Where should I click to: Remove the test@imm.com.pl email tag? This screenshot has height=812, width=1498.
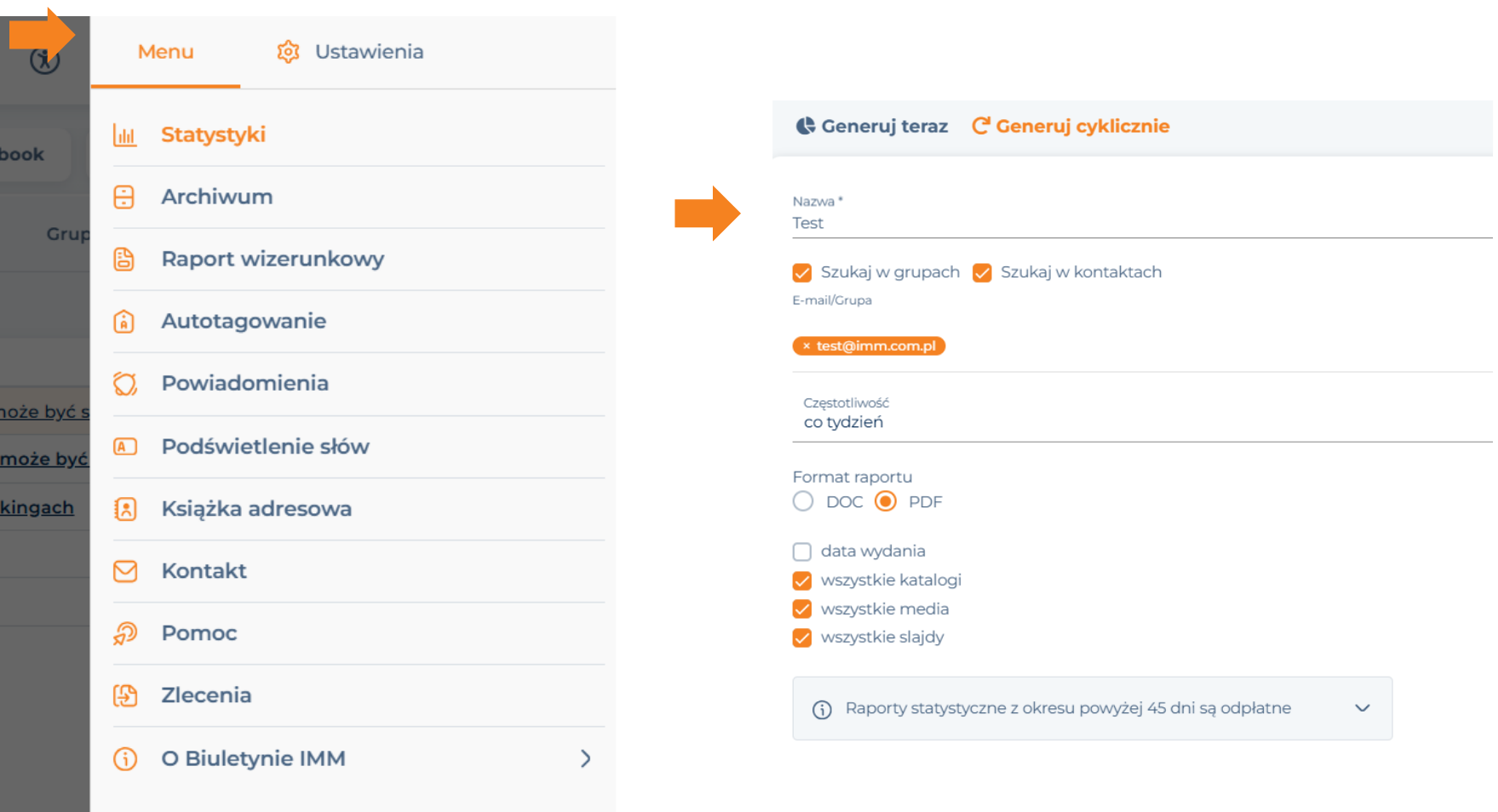[806, 346]
